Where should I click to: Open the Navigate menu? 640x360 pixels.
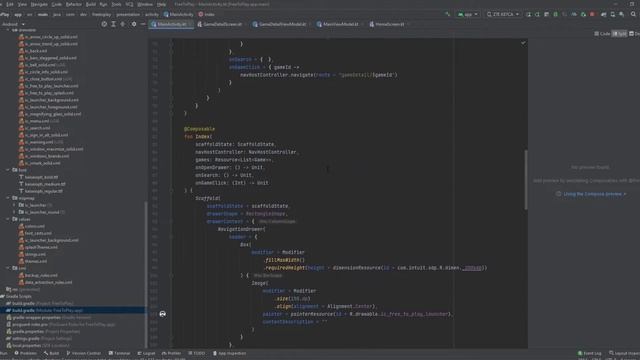(x=39, y=4)
